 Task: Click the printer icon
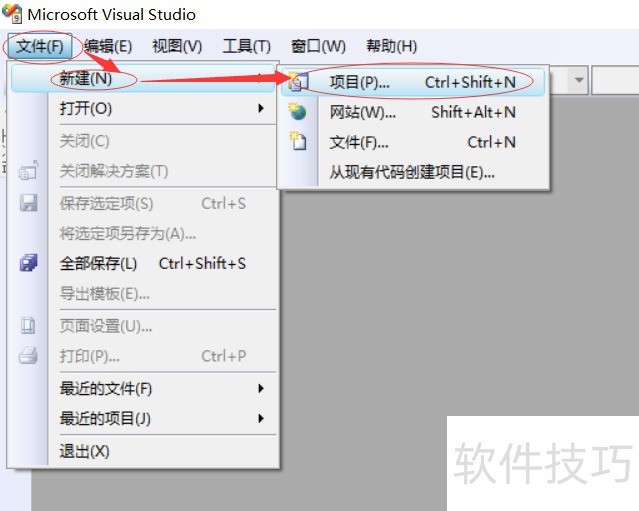(28, 355)
